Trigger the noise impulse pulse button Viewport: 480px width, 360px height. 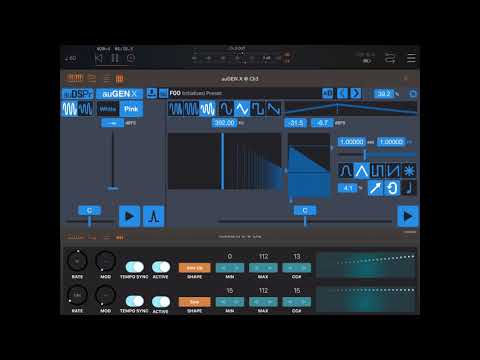pyautogui.click(x=154, y=216)
